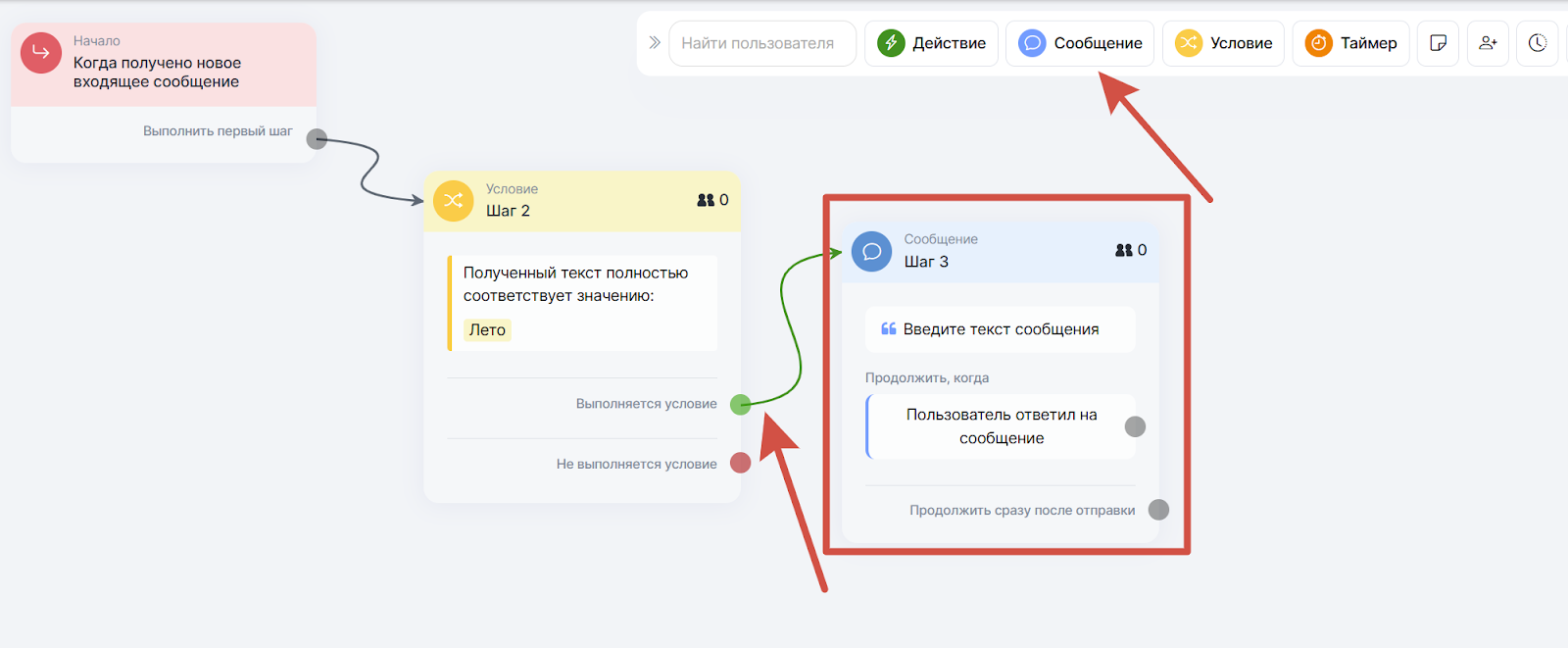Collapse toolbar with double chevron arrow
Viewport: 1568px width, 648px height.
click(655, 43)
